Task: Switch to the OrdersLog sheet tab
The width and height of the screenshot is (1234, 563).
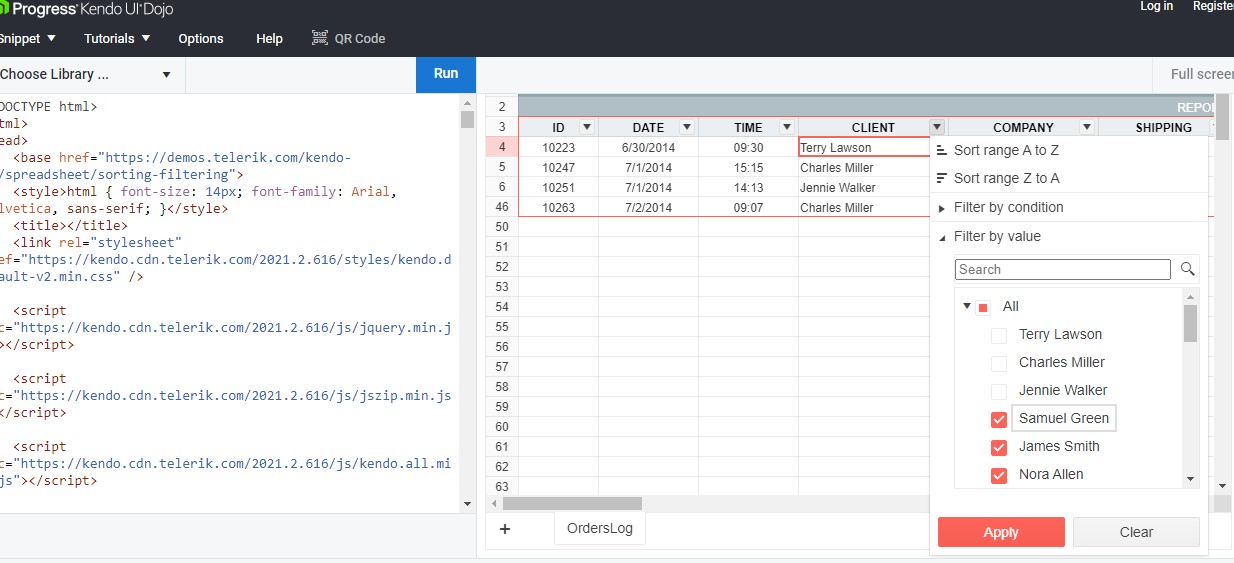Action: click(599, 529)
